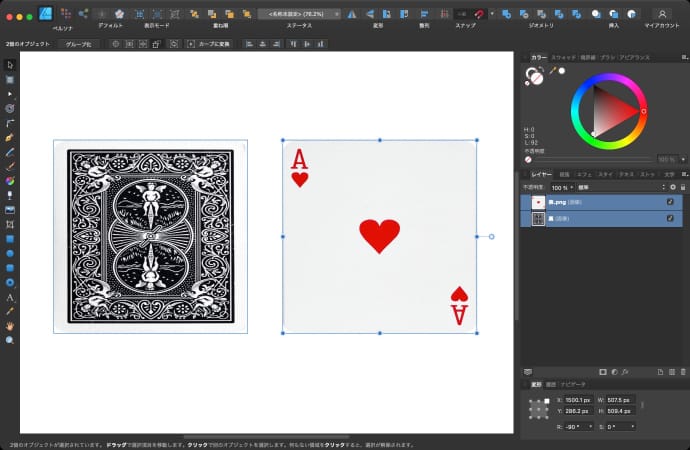Click the My Account icon
This screenshot has width=690, height=450.
[661, 14]
